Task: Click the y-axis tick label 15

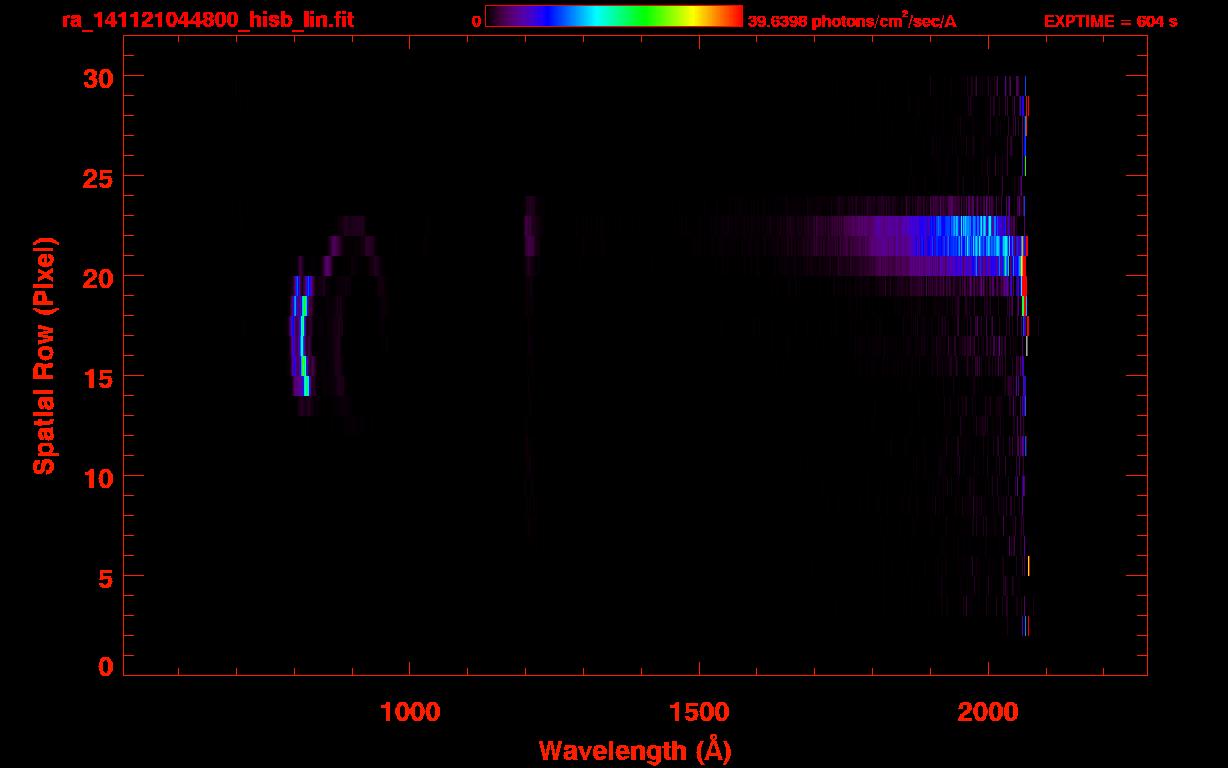Action: pyautogui.click(x=98, y=377)
